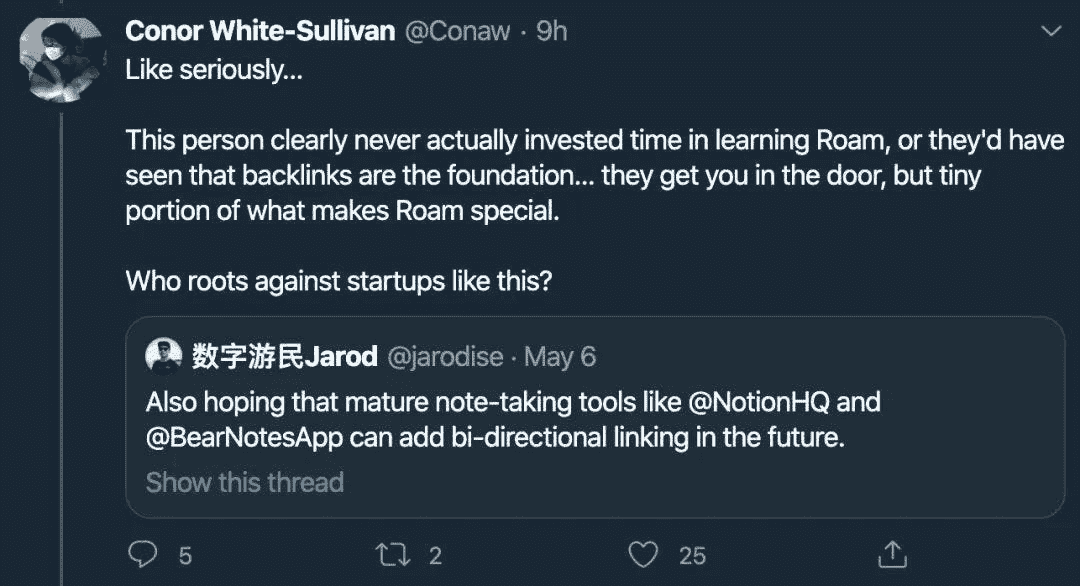Click the May 6 quoted tweet date
Image resolution: width=1080 pixels, height=586 pixels.
560,355
